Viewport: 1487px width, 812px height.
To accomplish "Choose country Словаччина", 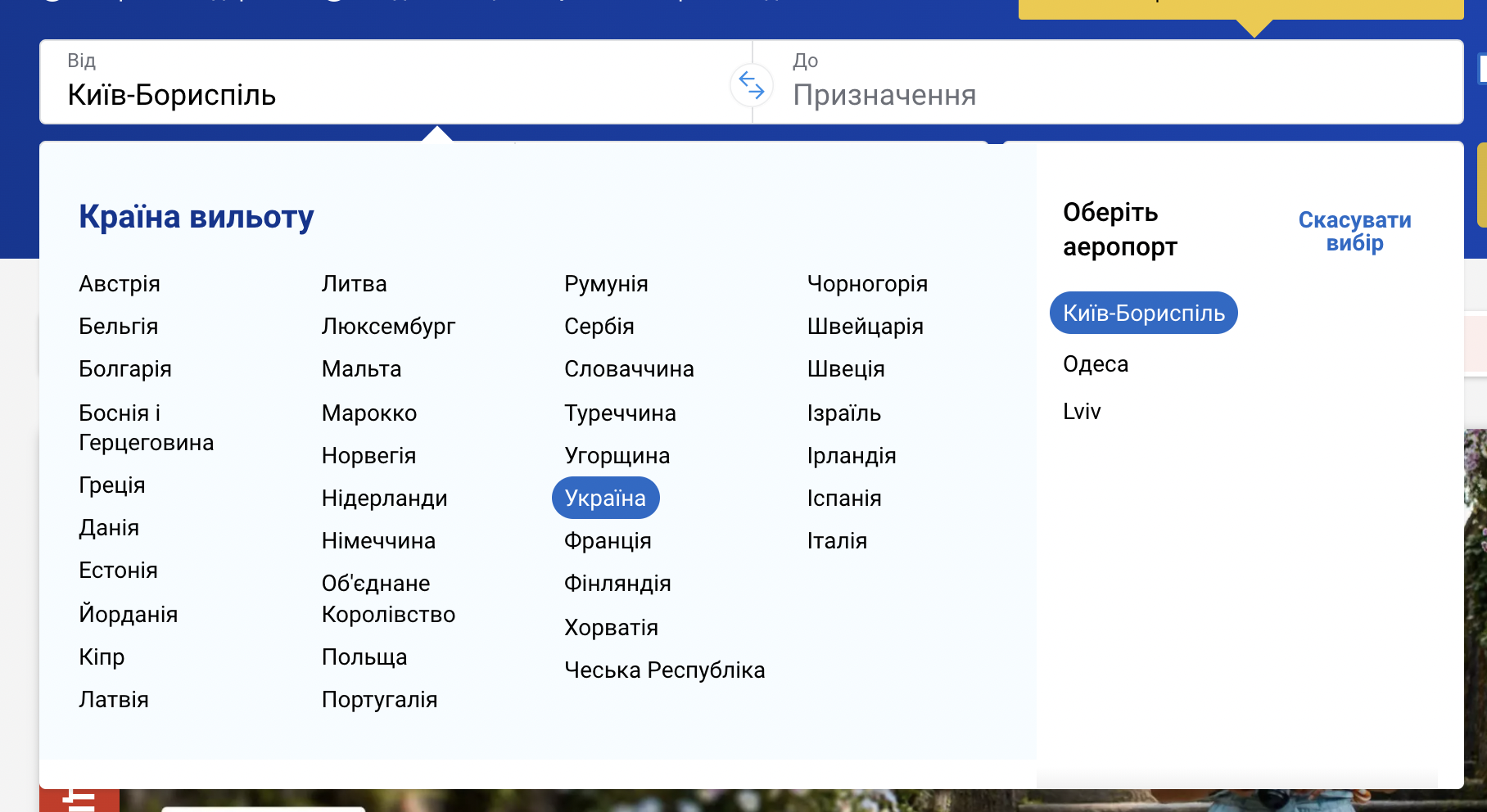I will coord(630,369).
